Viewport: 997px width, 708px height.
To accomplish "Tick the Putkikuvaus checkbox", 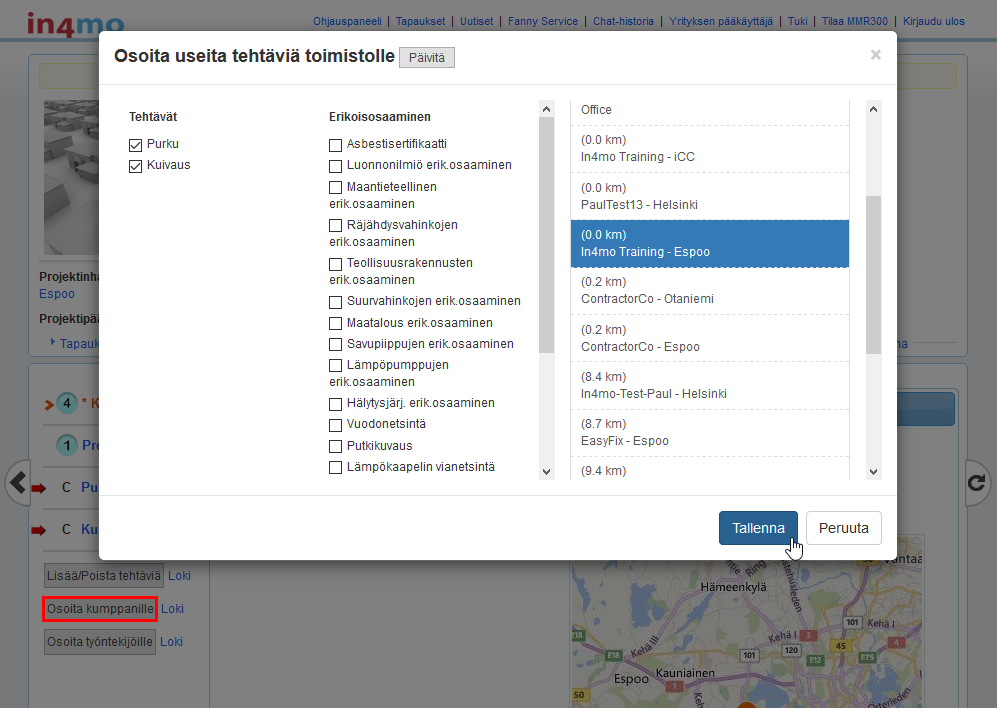I will [336, 446].
